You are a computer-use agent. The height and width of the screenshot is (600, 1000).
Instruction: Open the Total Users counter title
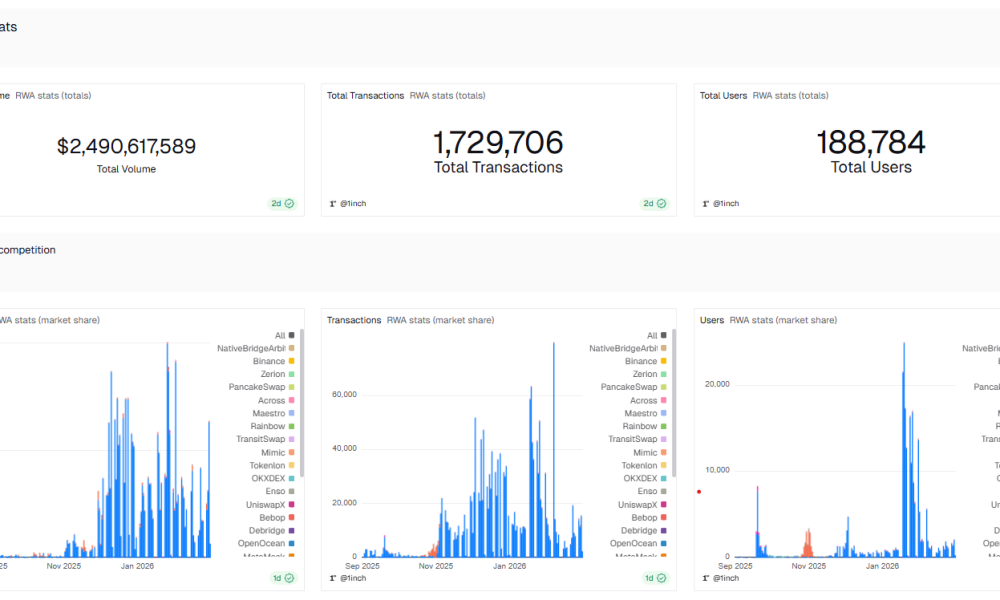[723, 96]
